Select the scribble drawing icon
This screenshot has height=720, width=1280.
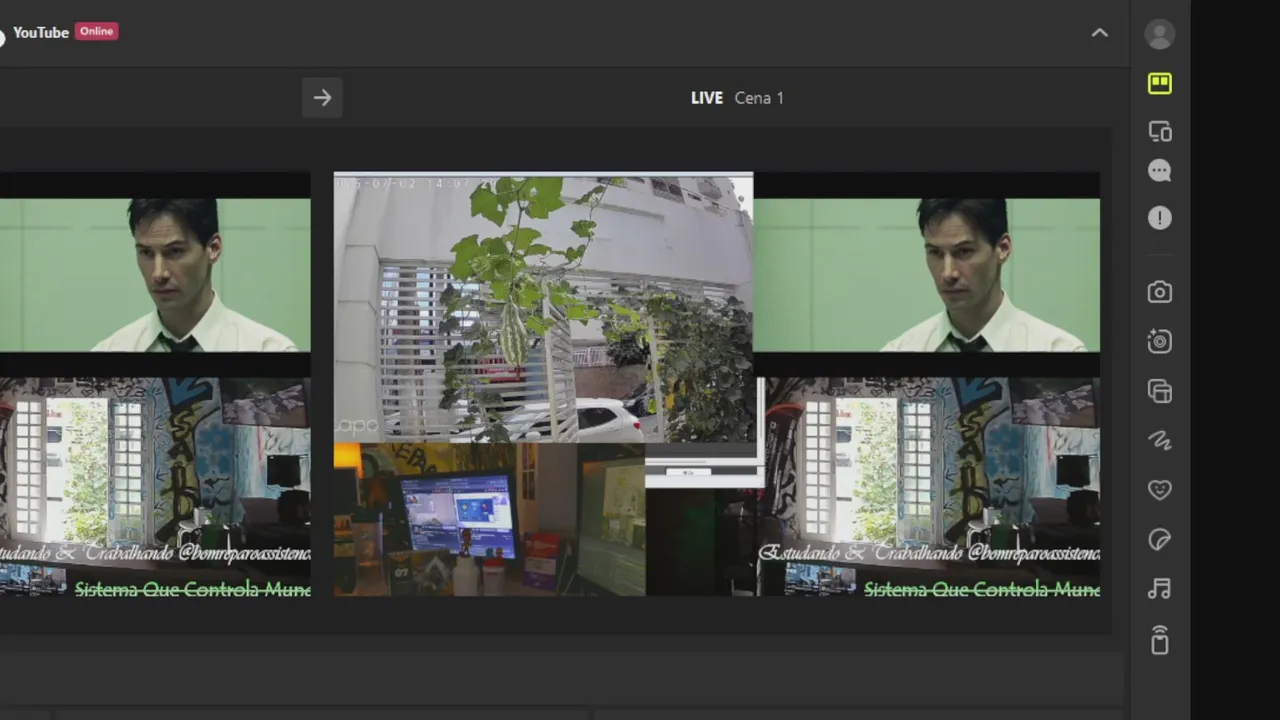(x=1159, y=440)
